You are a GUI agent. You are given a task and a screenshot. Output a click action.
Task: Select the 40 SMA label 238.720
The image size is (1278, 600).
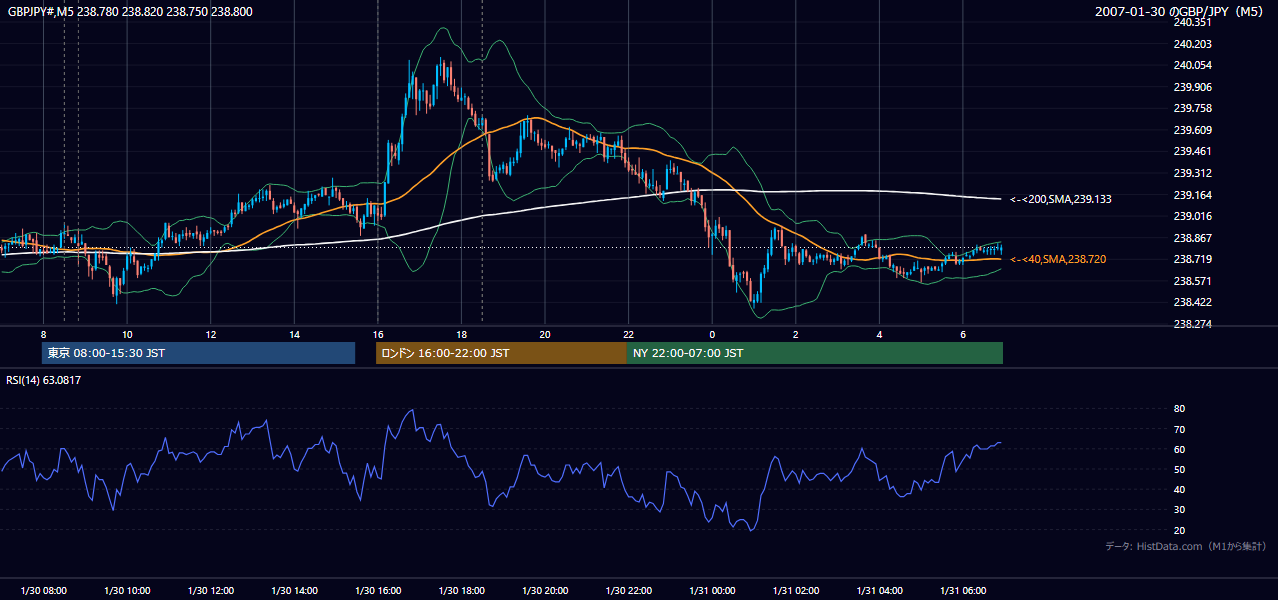click(x=1058, y=259)
